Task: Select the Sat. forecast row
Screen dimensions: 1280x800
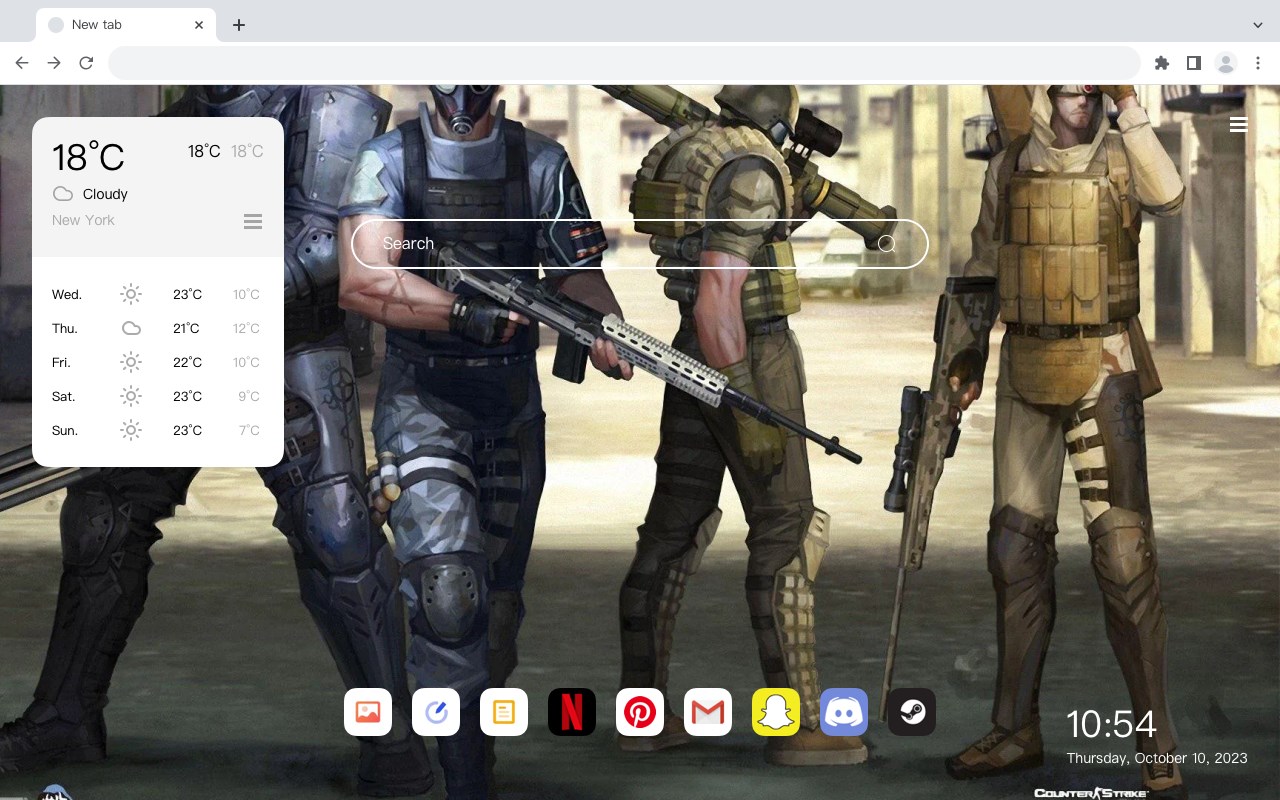Action: point(158,396)
